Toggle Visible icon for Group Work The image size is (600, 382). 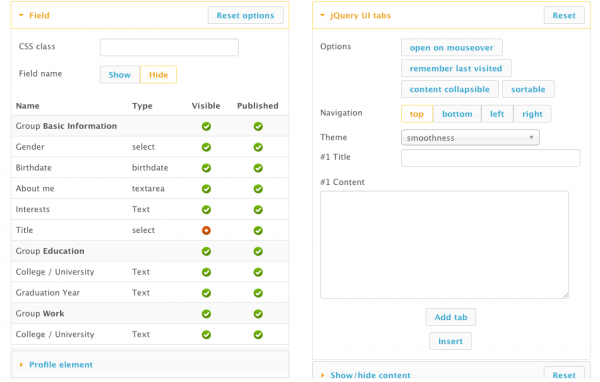tap(206, 314)
